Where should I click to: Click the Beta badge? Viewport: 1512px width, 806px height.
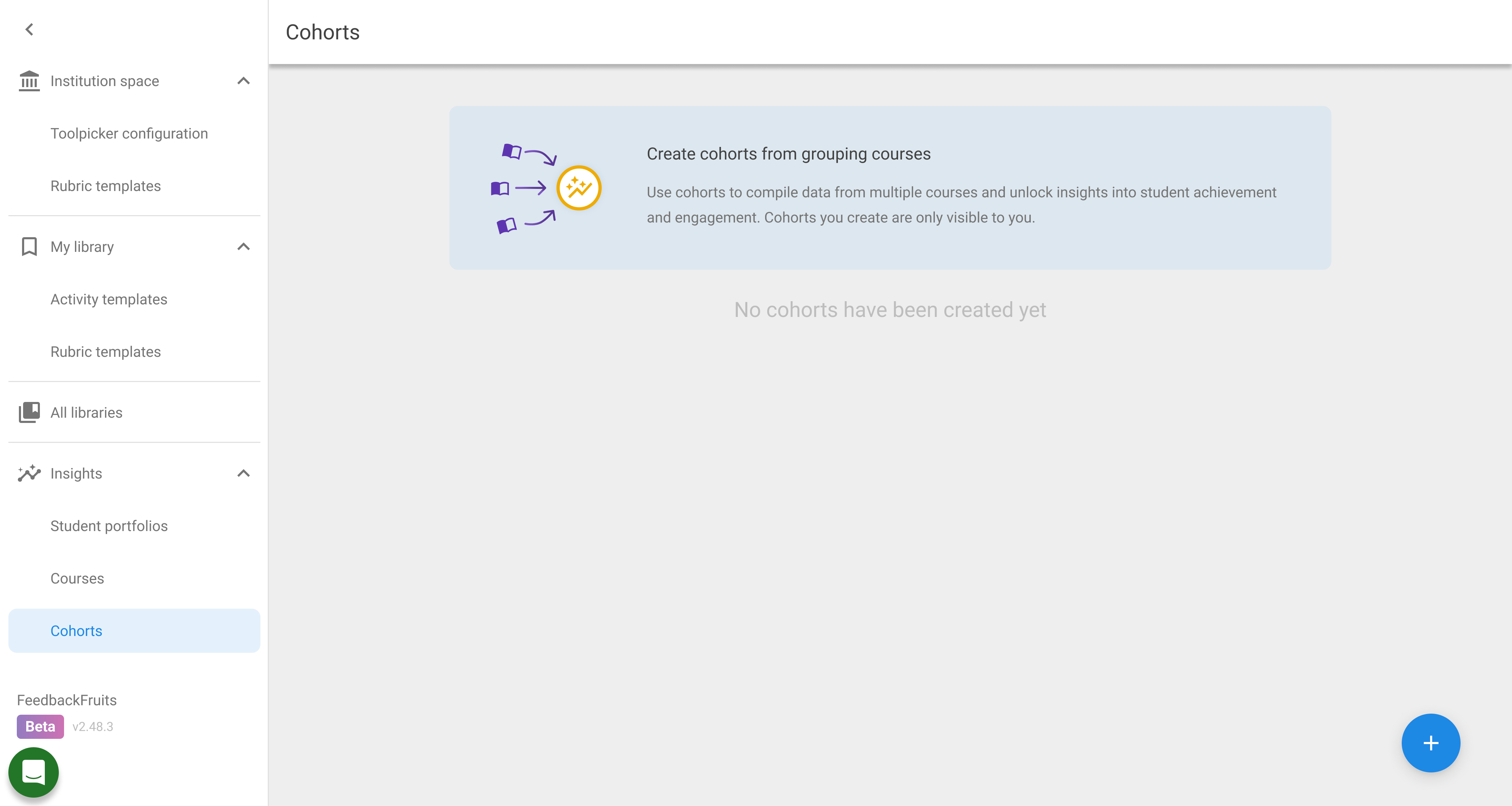[x=40, y=726]
